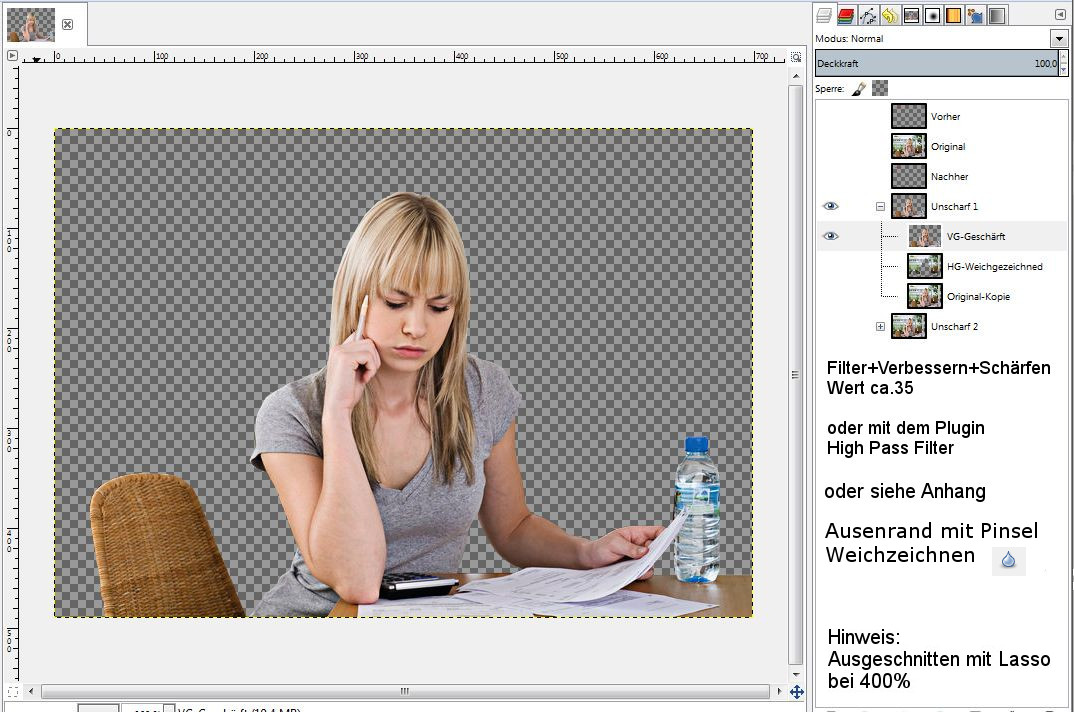Increase Deckkraft with the up spinner arrow
Screen dimensions: 1074x712
(1063, 58)
